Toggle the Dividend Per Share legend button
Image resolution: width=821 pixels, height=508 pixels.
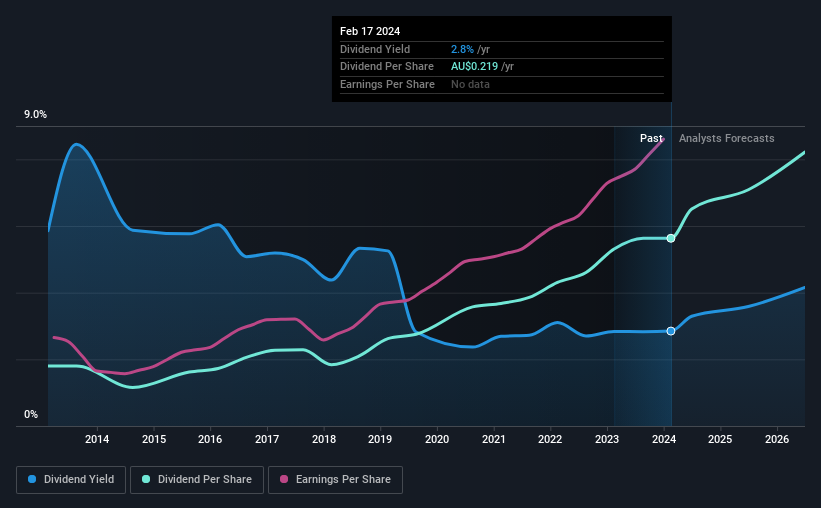pos(197,480)
